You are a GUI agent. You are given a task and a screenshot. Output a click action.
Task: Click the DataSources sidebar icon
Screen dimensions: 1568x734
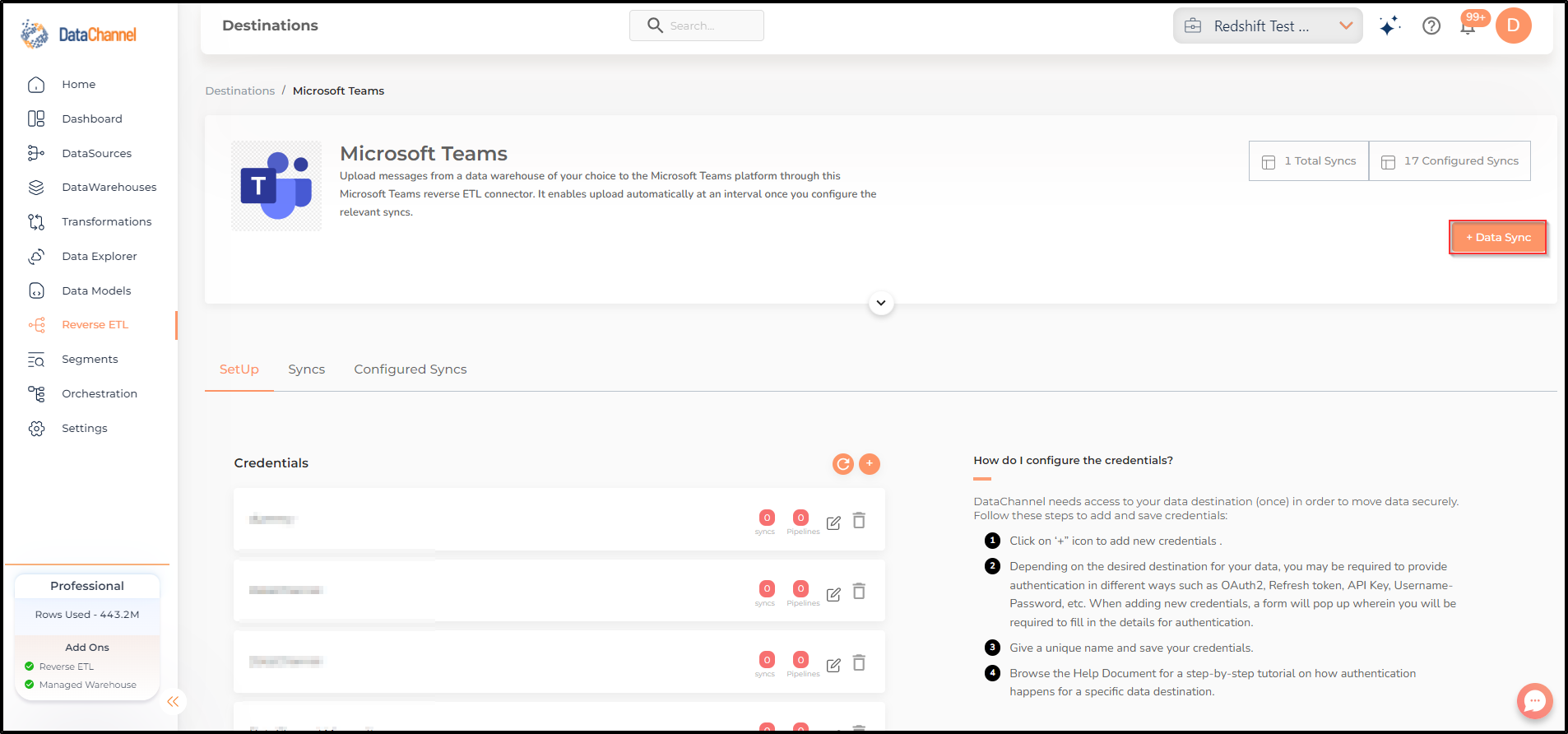36,153
